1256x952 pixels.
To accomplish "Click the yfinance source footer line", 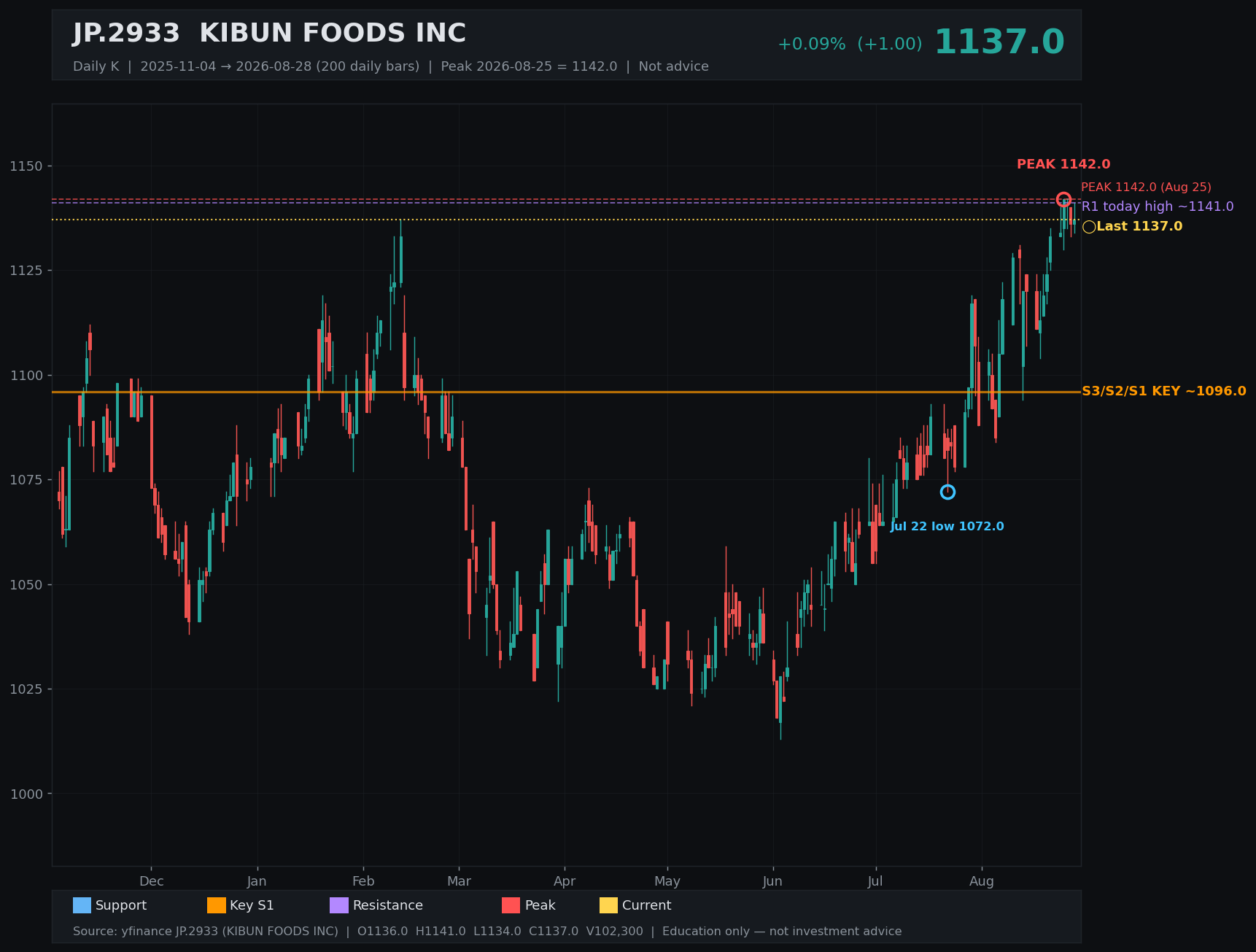I will pyautogui.click(x=487, y=932).
